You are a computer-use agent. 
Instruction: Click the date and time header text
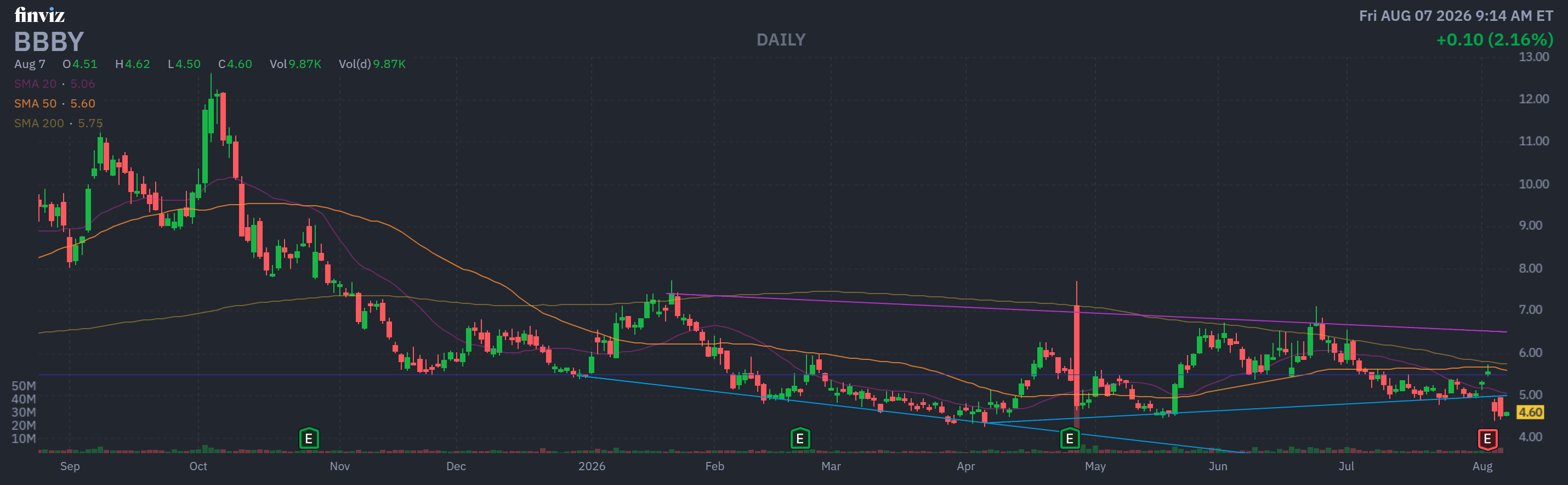coord(1456,16)
